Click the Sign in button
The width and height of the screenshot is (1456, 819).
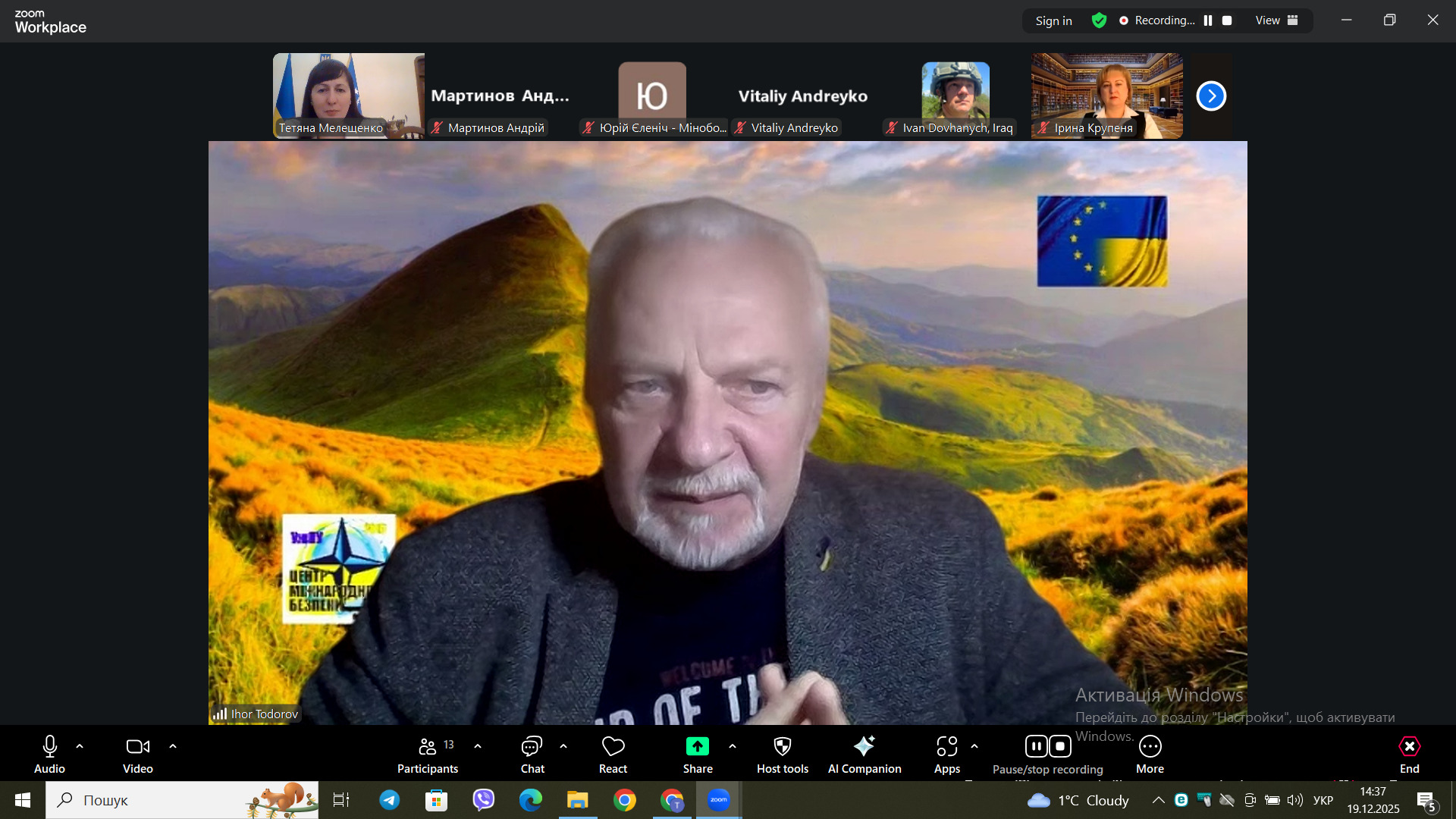point(1053,20)
